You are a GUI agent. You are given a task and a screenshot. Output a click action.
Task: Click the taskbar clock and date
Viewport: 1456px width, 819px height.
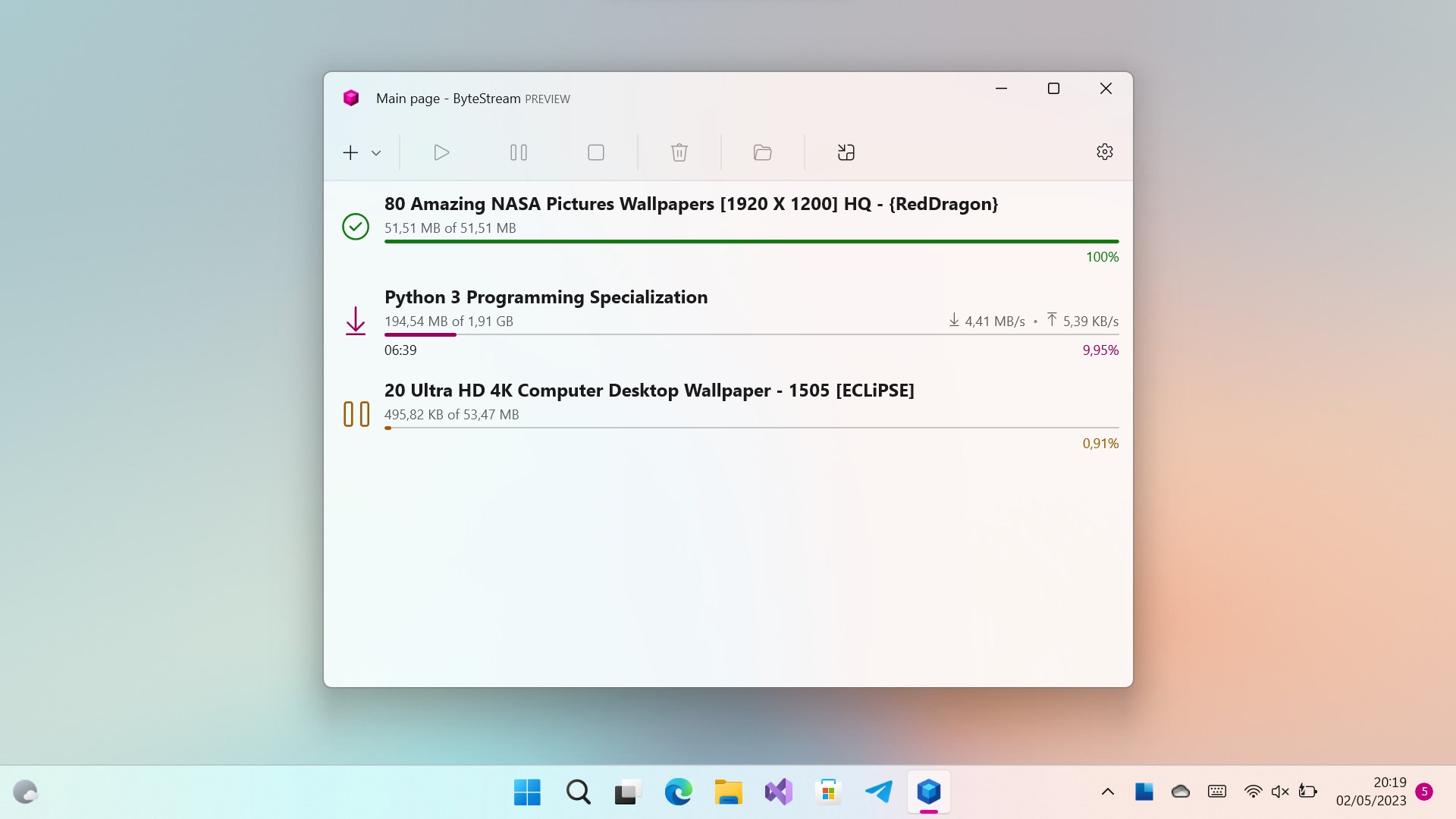click(1370, 791)
